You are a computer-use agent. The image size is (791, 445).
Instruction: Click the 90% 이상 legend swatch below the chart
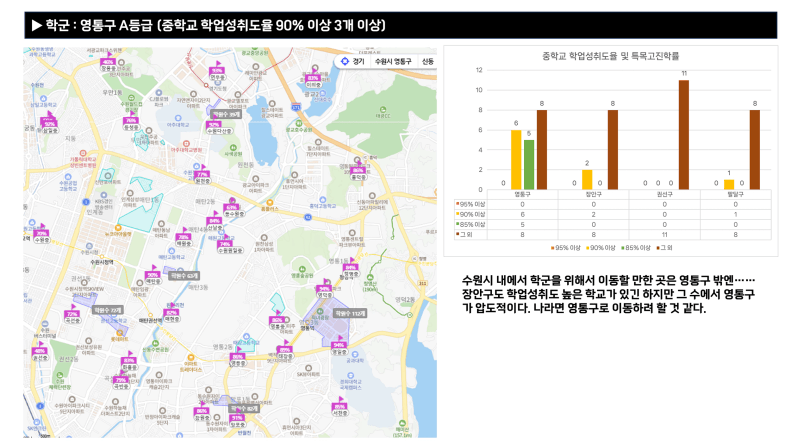coord(587,248)
